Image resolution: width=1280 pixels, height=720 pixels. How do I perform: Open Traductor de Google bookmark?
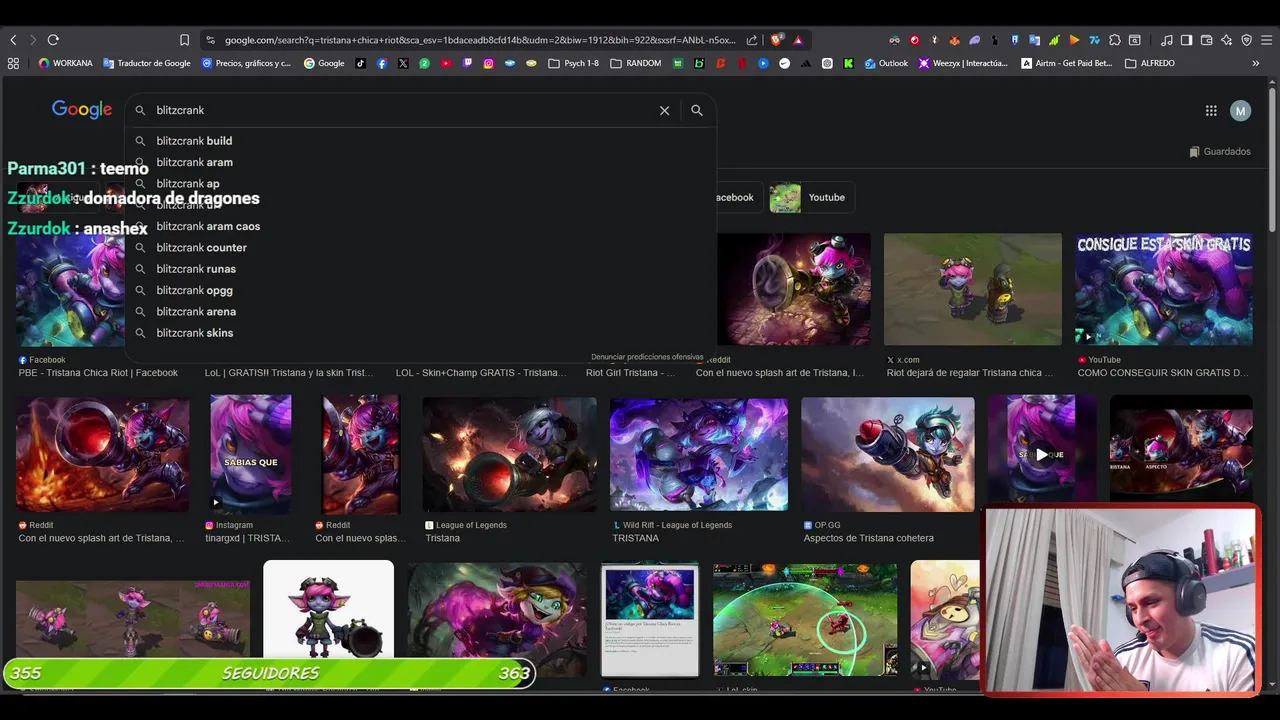pyautogui.click(x=147, y=63)
